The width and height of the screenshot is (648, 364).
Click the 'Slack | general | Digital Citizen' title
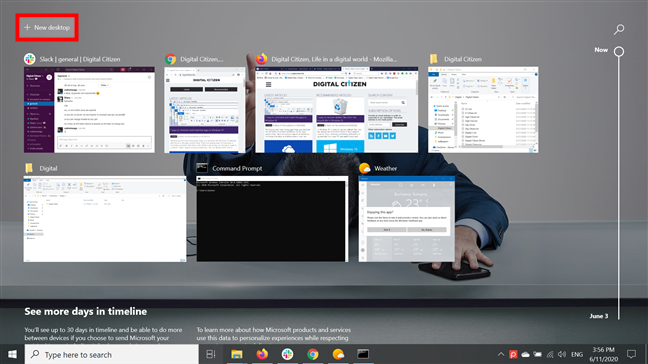click(80, 59)
